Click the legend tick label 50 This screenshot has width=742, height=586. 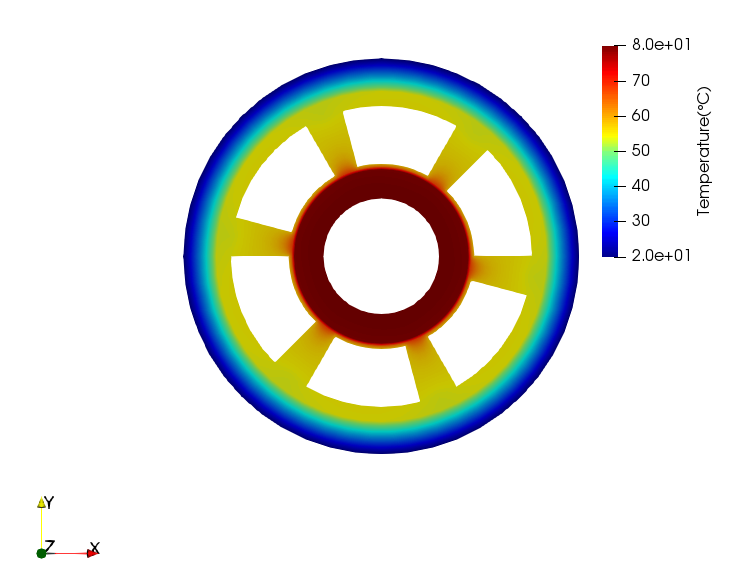641,151
